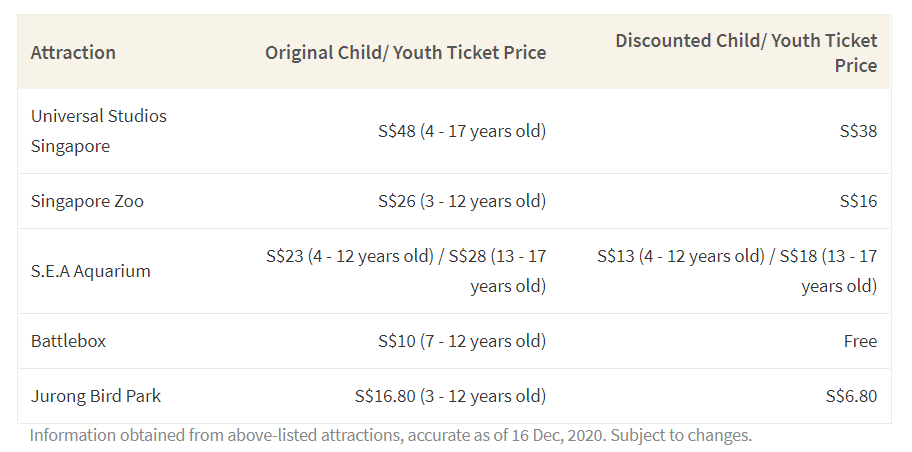912x452 pixels.
Task: Select the Original Child/ Youth Ticket Price header
Action: (405, 52)
